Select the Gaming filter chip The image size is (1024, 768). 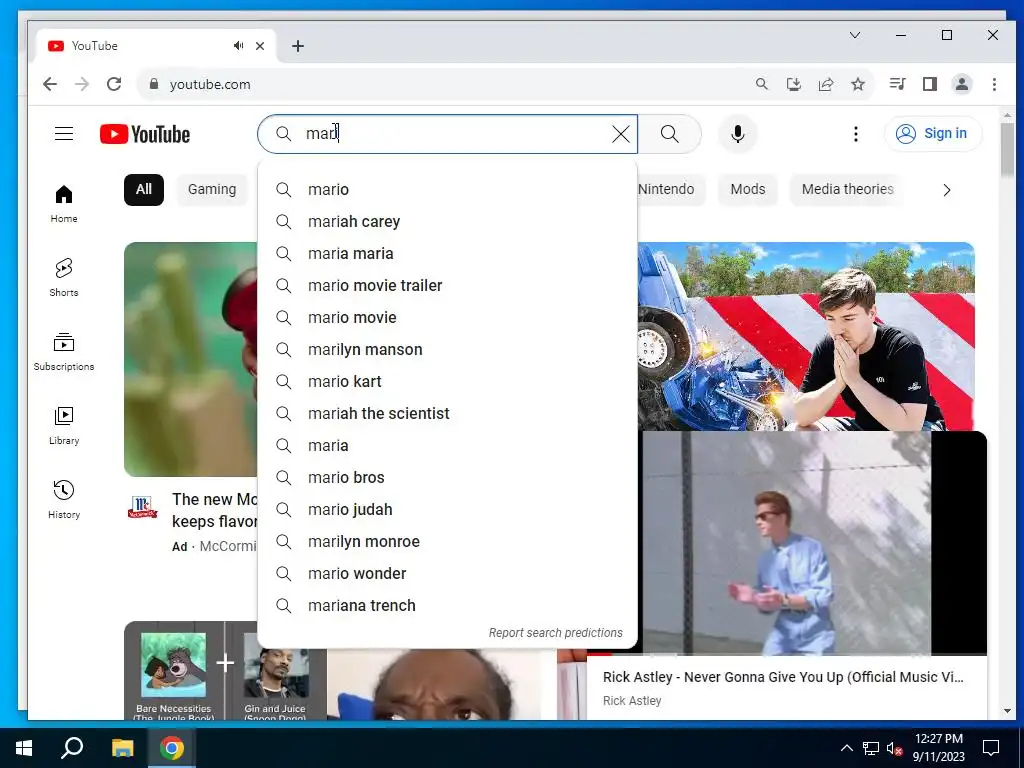[212, 189]
